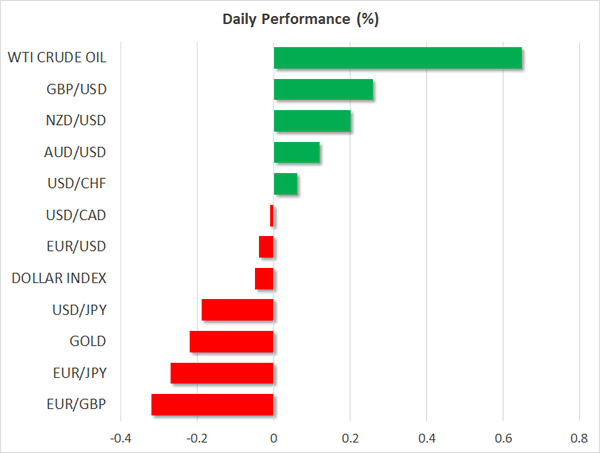Click the red EUR/JPY bar
This screenshot has width=600, height=453.
222,373
